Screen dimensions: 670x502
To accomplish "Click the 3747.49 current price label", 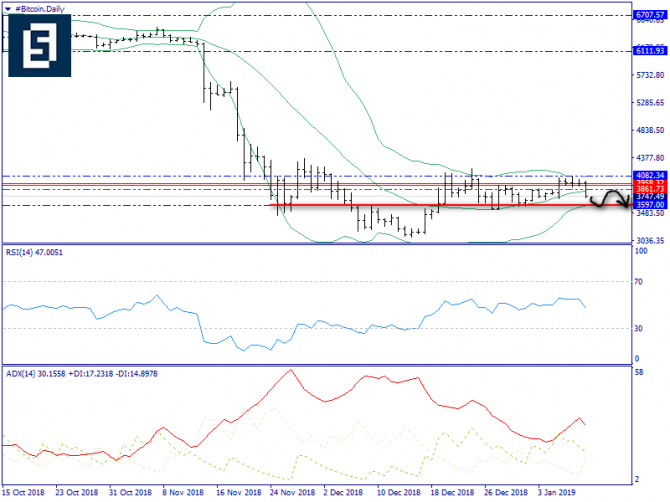I will coord(650,197).
